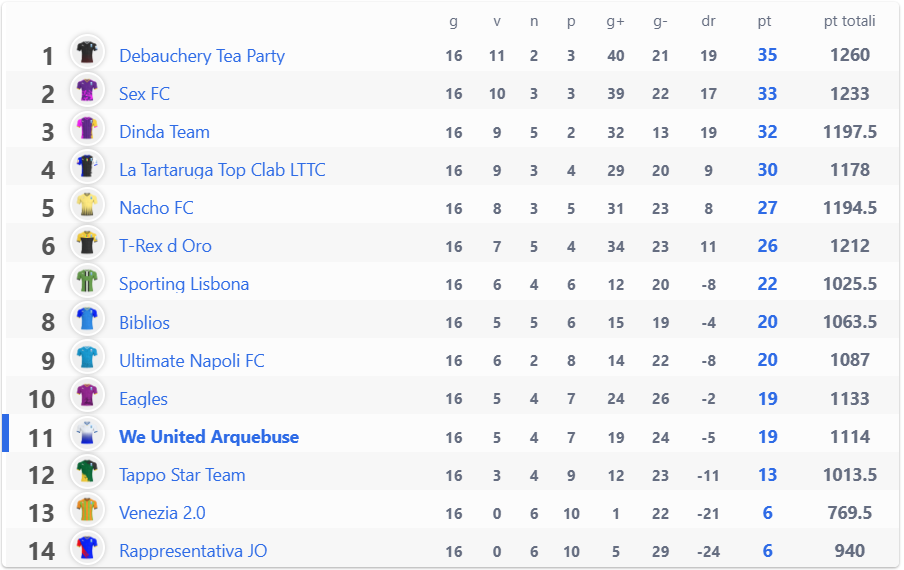Click the 'g+' column header

[x=615, y=22]
